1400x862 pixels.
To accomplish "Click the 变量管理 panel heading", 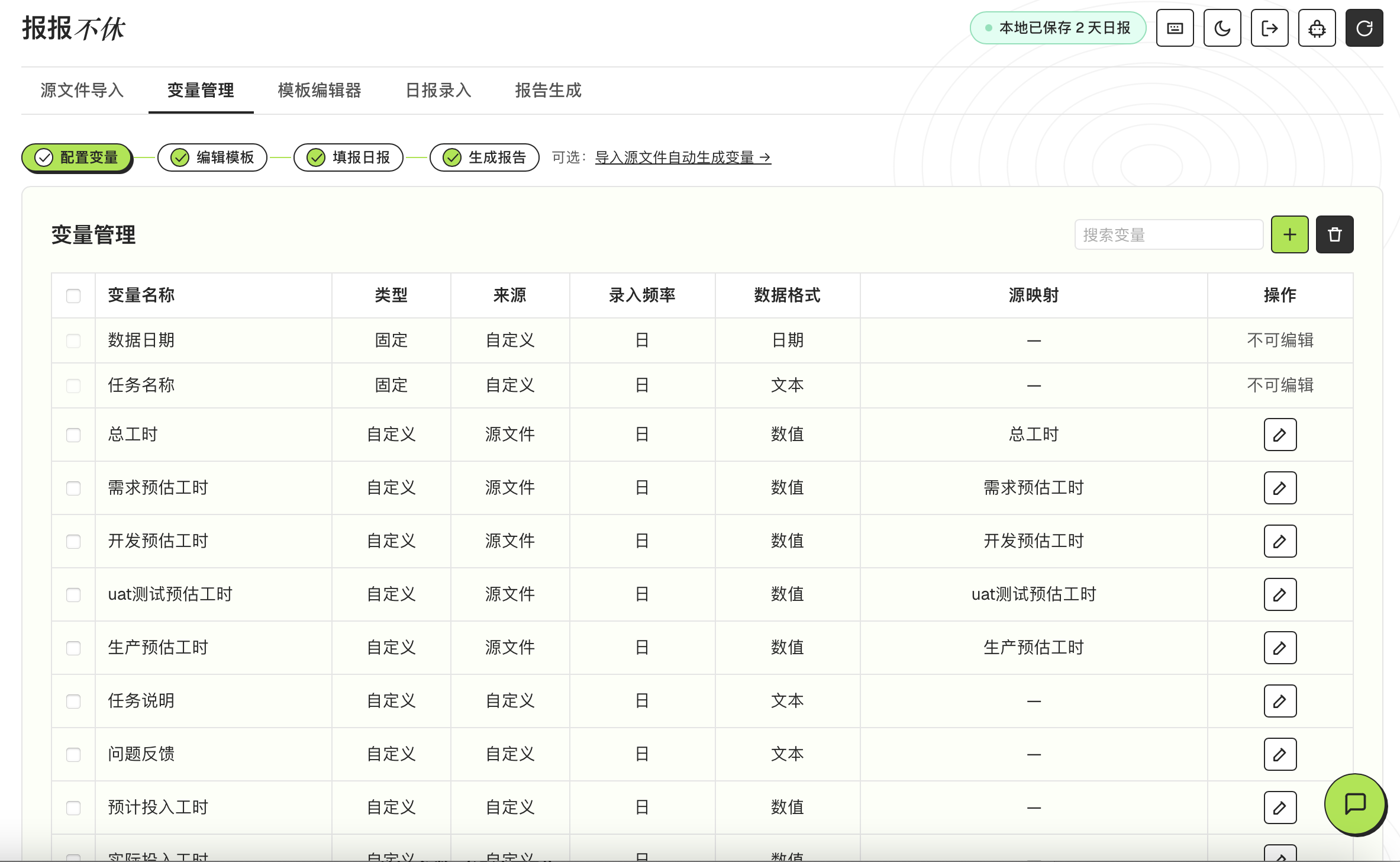I will [x=93, y=235].
